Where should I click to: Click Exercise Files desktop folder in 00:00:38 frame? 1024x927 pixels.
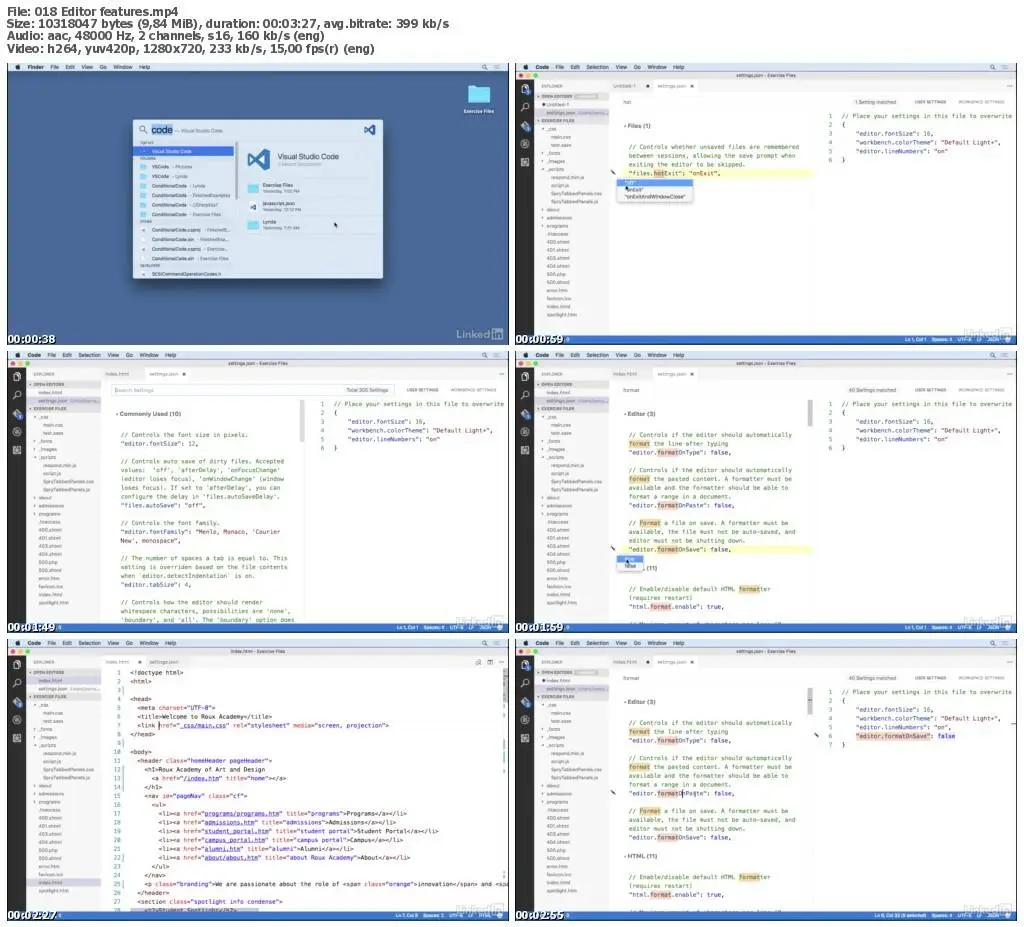479,99
